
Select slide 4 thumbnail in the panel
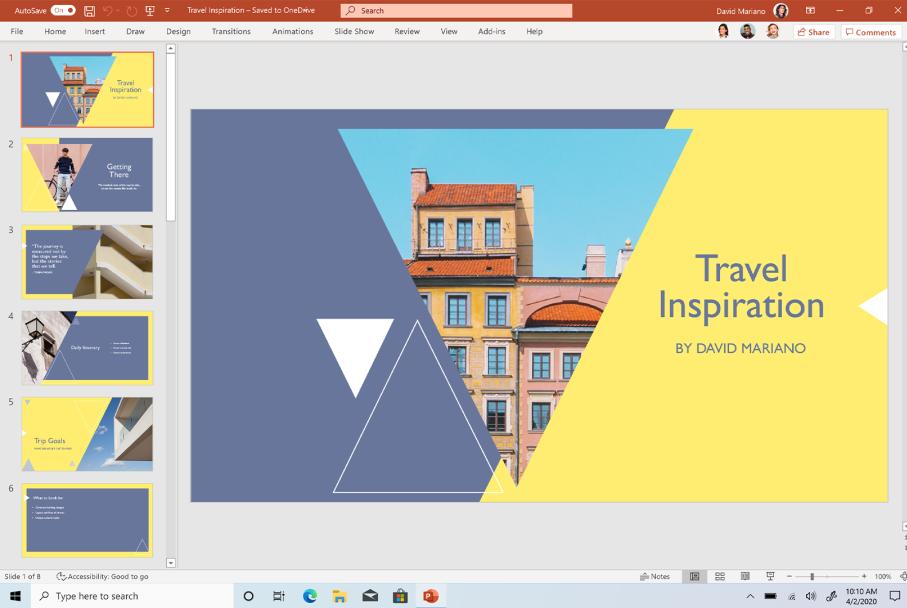(86, 348)
